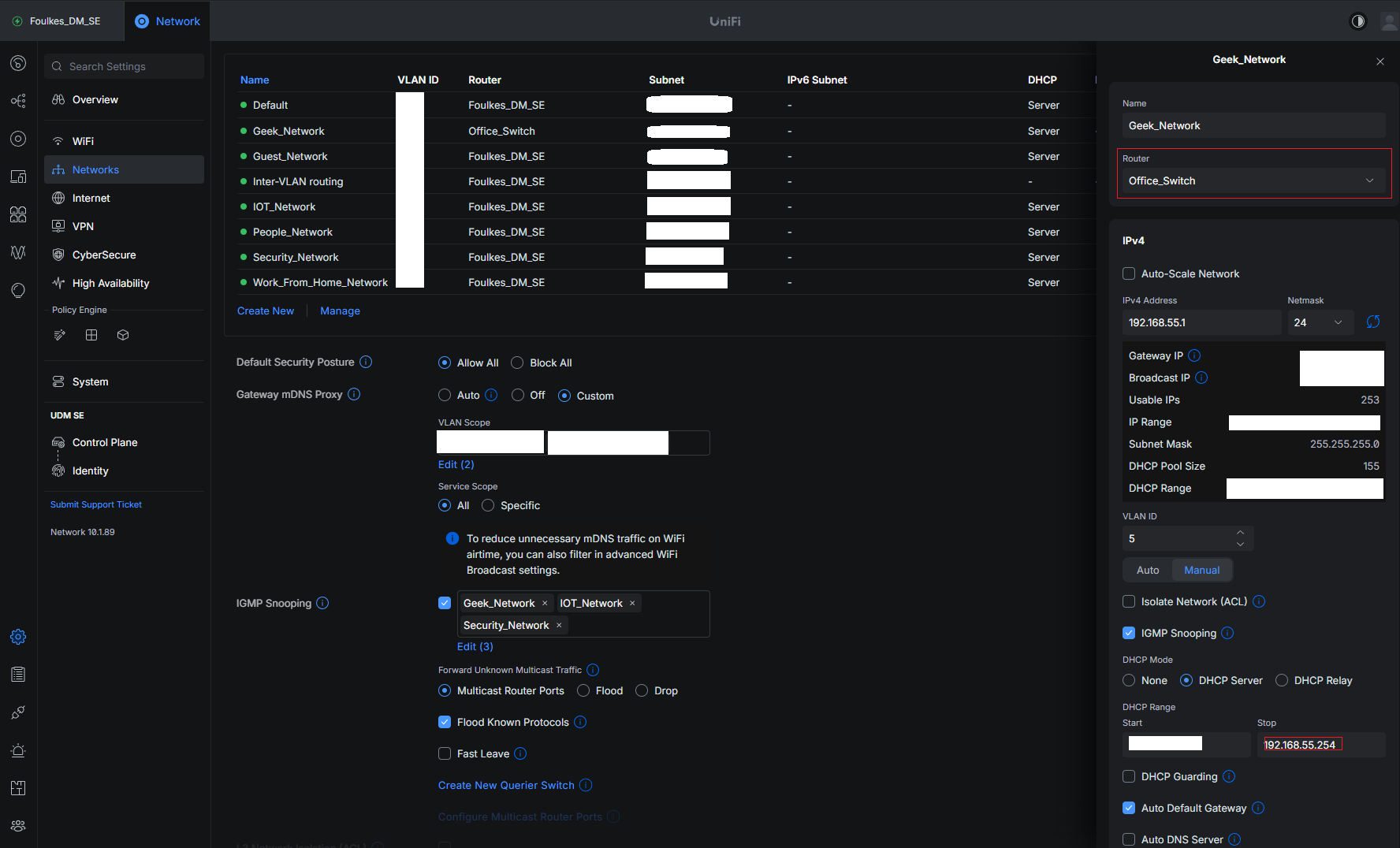
Task: Click the Search Settings field
Action: pos(123,66)
